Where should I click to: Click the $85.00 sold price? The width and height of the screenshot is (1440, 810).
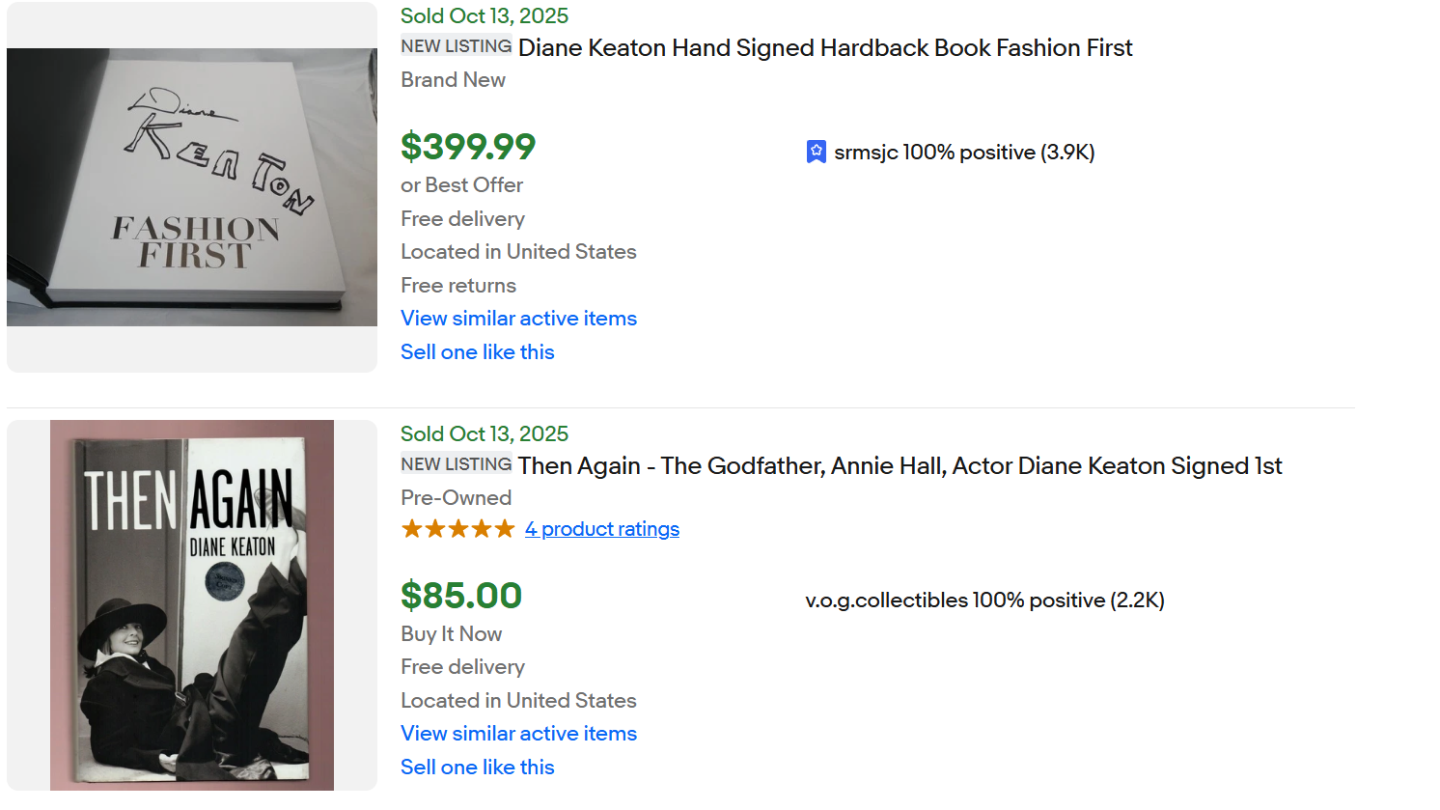(x=461, y=596)
